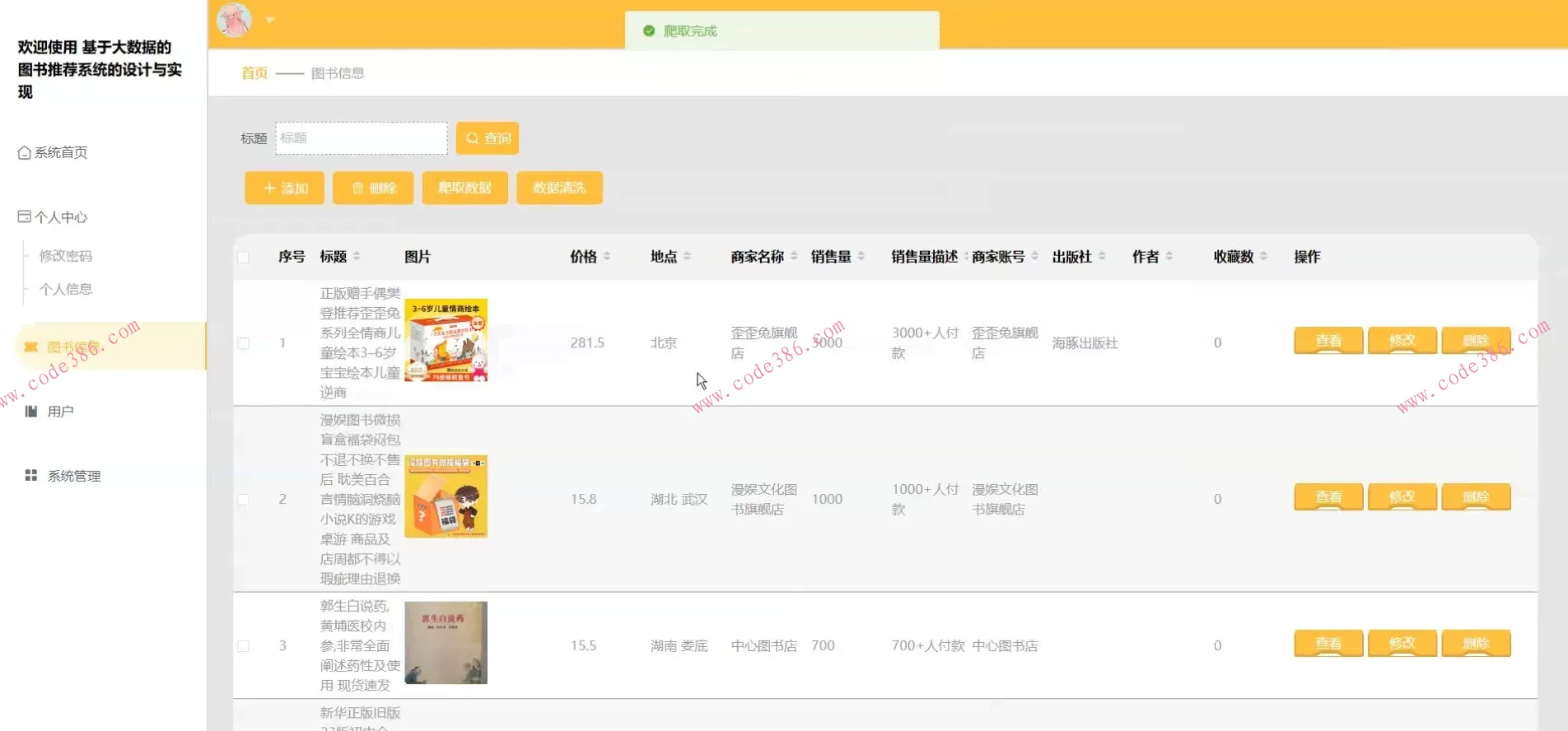Click the 700+人付款 sales description cell
The width and height of the screenshot is (1568, 731).
(x=928, y=646)
